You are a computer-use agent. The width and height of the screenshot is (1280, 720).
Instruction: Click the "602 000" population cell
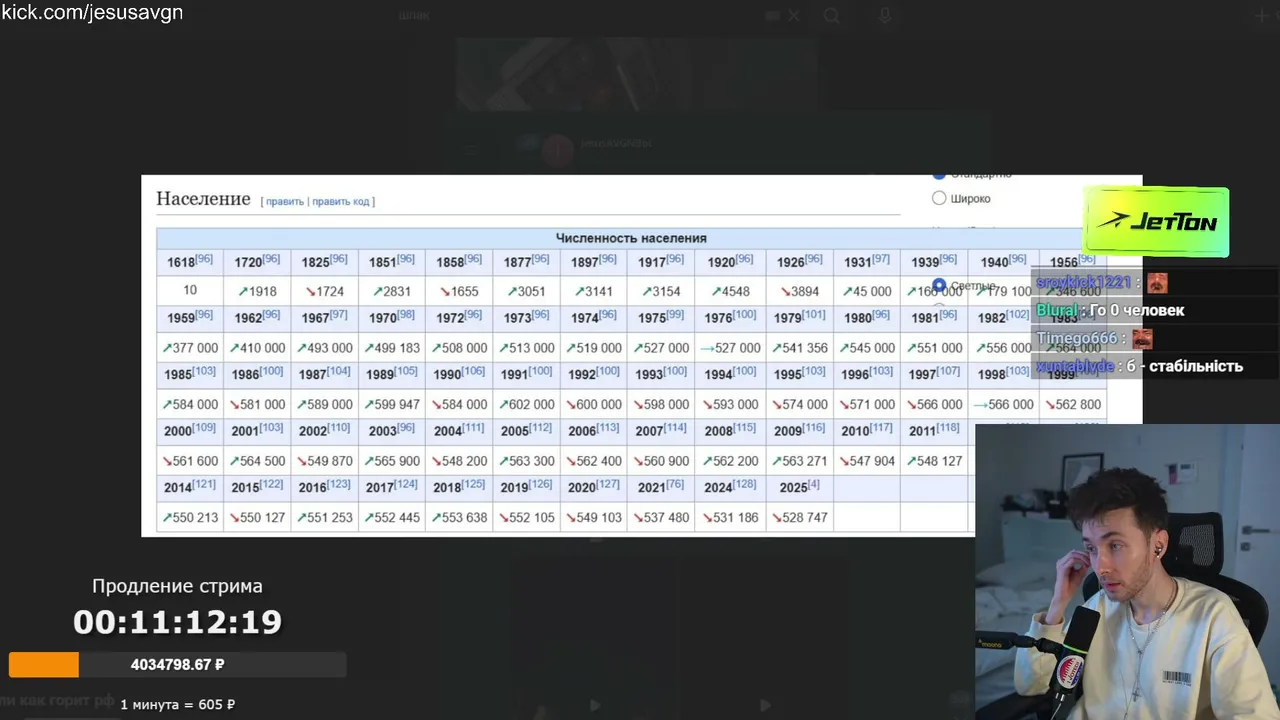[x=527, y=404]
